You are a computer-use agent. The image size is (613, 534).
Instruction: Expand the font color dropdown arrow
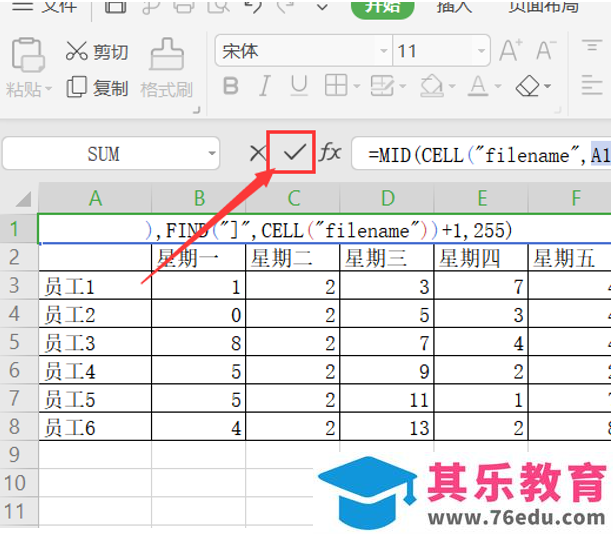pyautogui.click(x=498, y=86)
